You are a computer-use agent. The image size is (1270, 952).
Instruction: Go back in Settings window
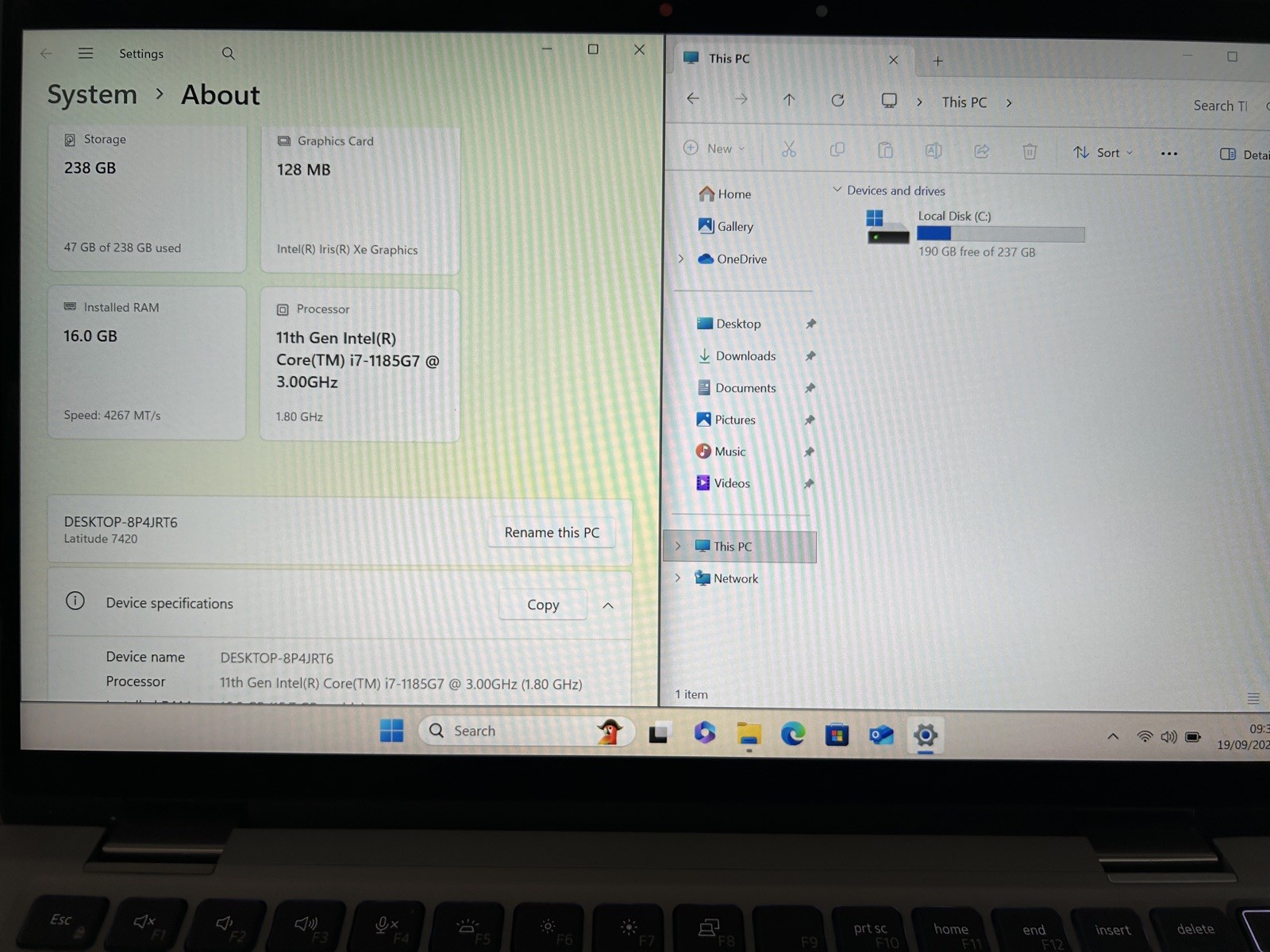46,53
